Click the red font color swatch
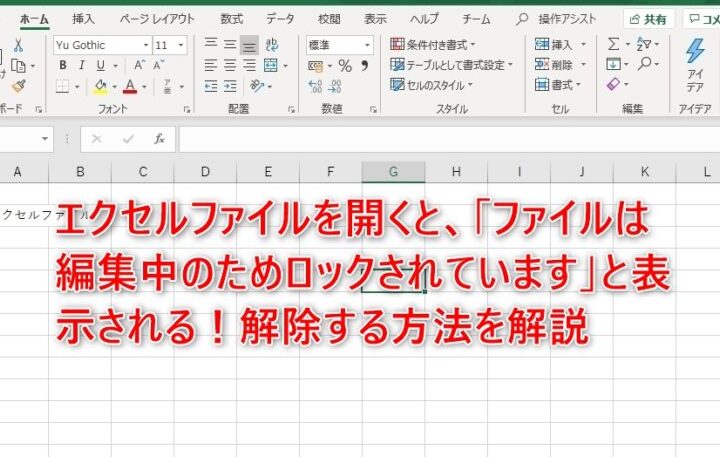This screenshot has height=457, width=720. [x=129, y=87]
